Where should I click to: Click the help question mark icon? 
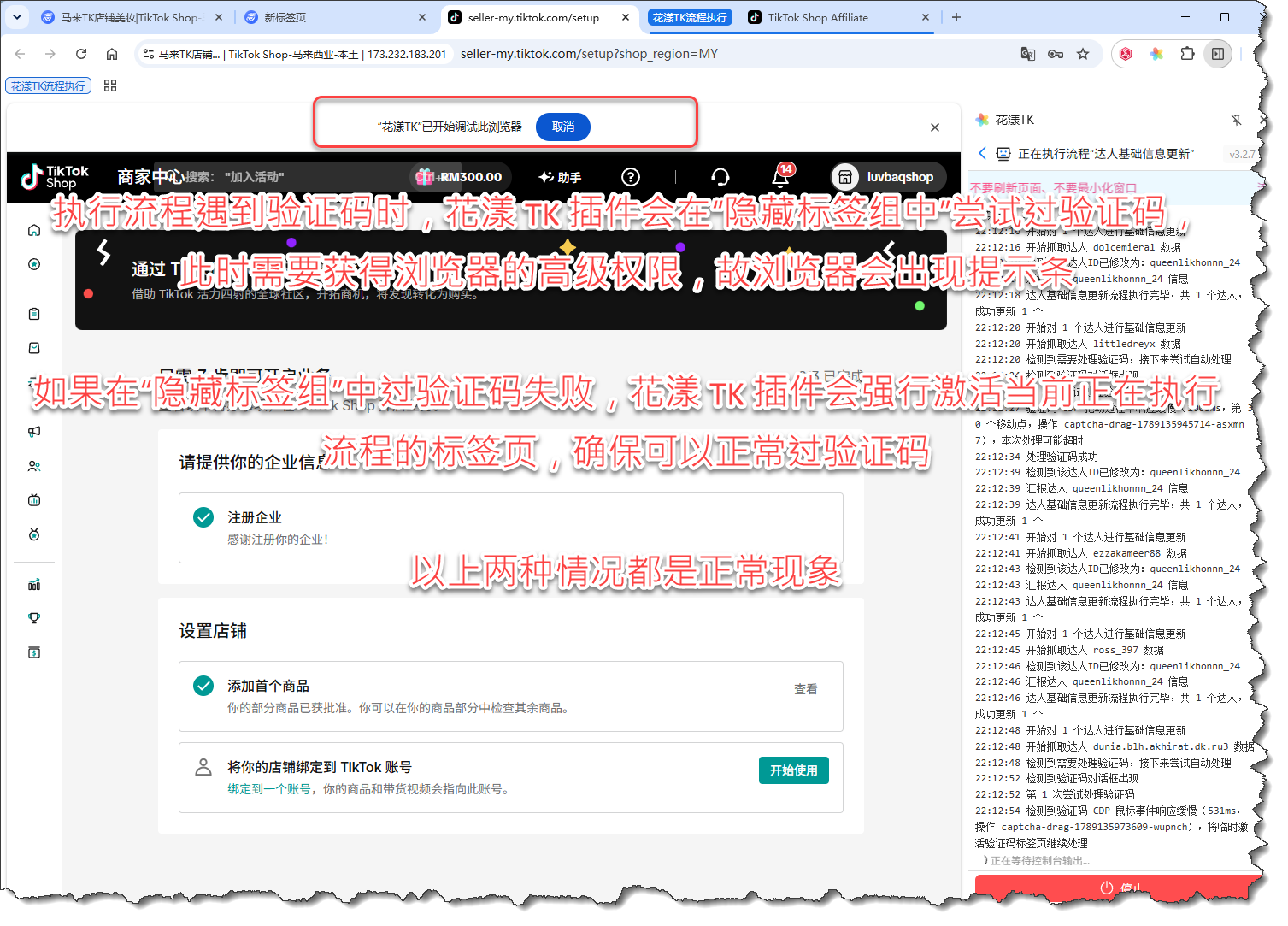[631, 177]
